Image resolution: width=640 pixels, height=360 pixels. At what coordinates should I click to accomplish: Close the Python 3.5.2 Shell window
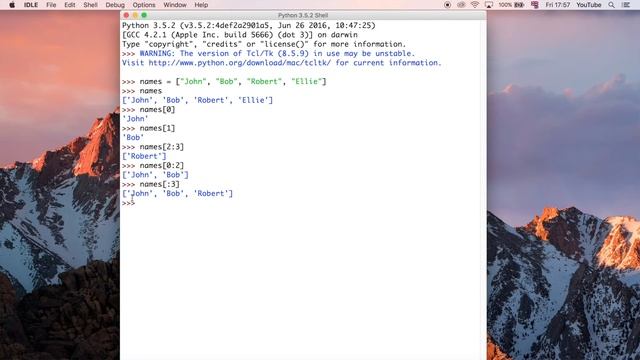[x=126, y=15]
